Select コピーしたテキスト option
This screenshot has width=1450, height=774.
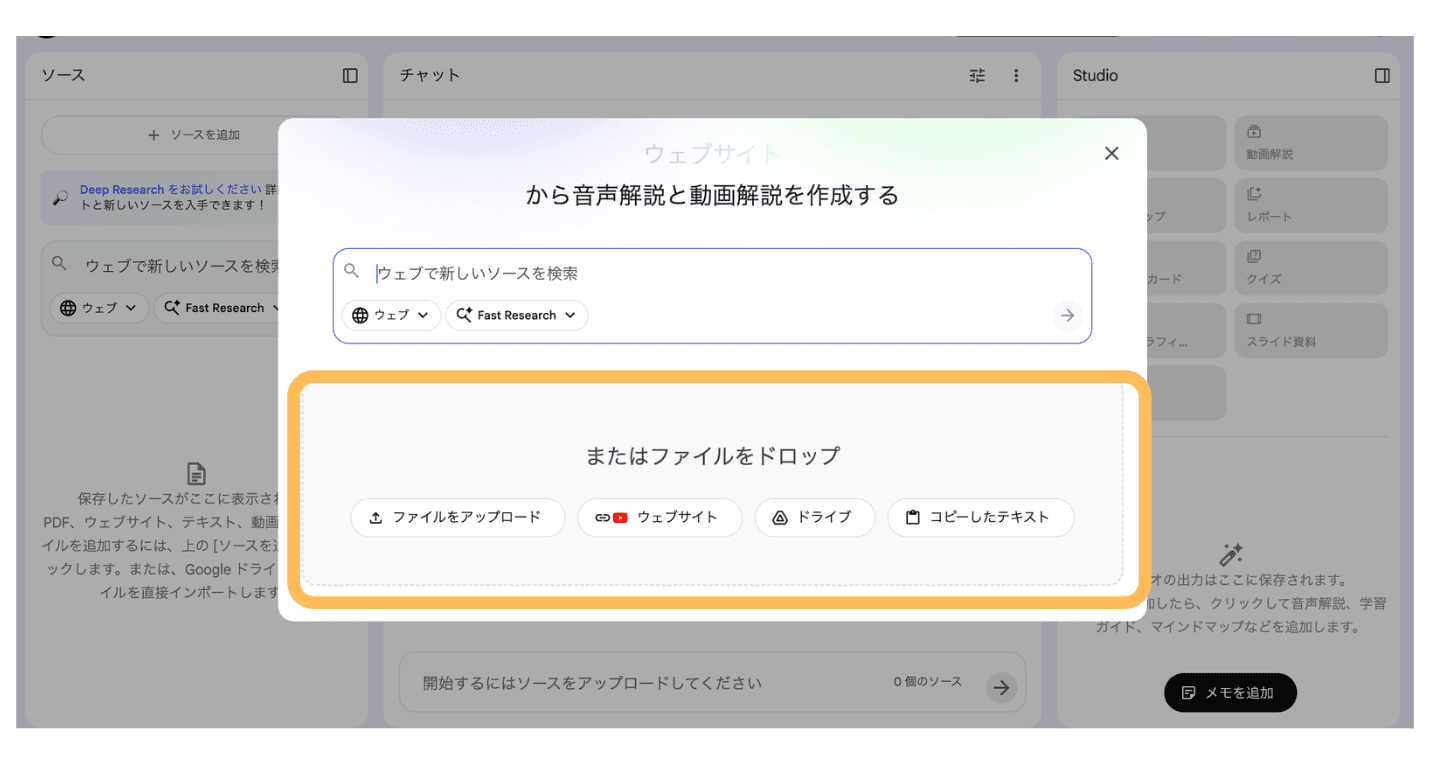(980, 518)
